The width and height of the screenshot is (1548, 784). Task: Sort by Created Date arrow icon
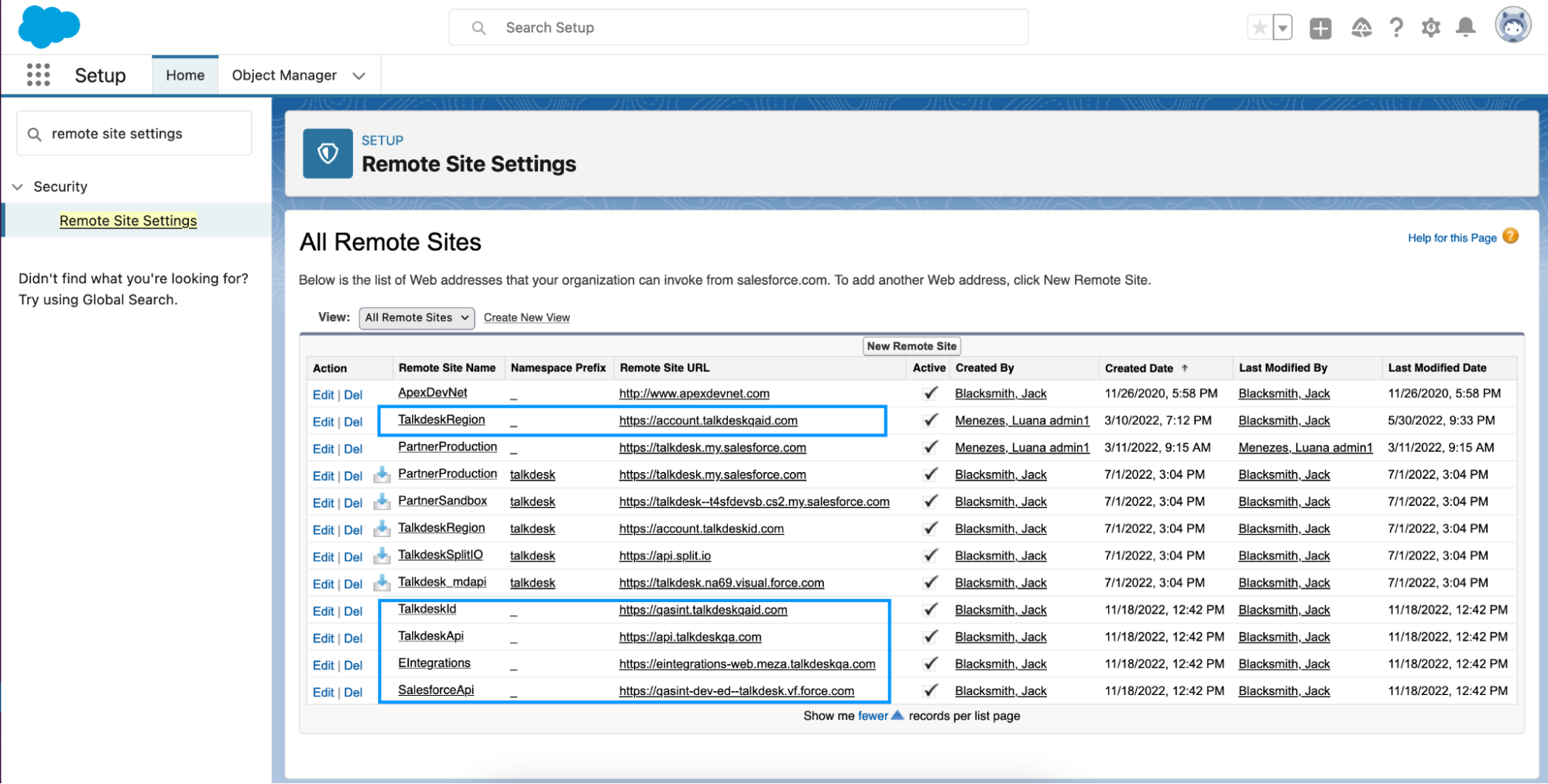point(1185,368)
